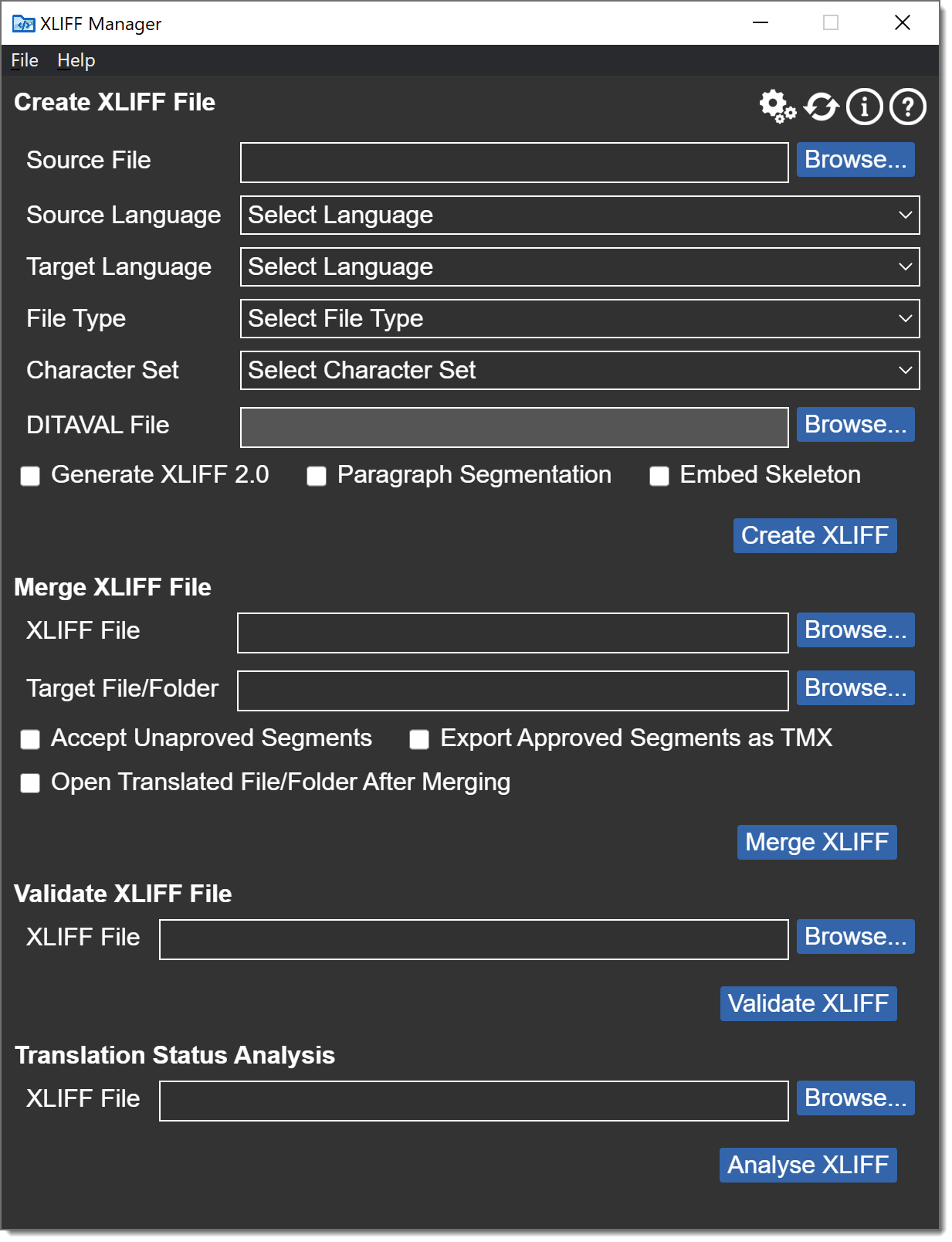This screenshot has height=1242, width=952.
Task: Check the Embed Skeleton option
Action: pos(659,476)
